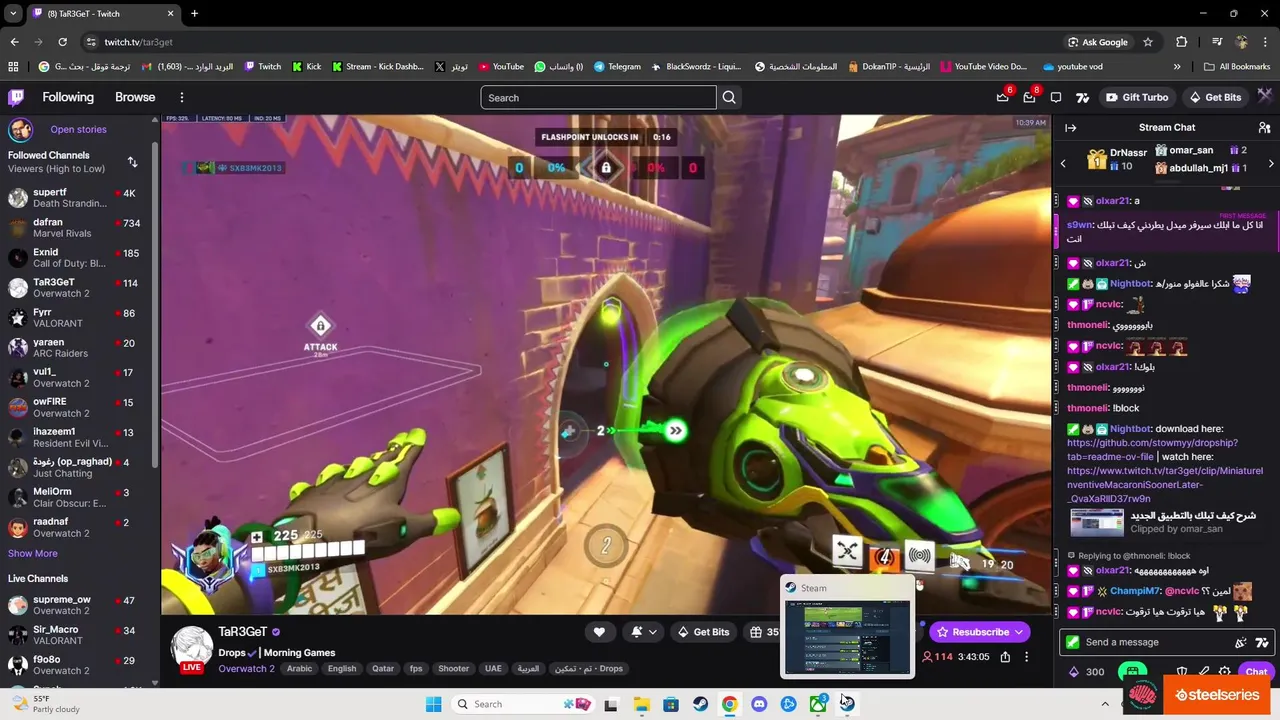
Task: Open the notifications inbox icon
Action: click(1029, 97)
